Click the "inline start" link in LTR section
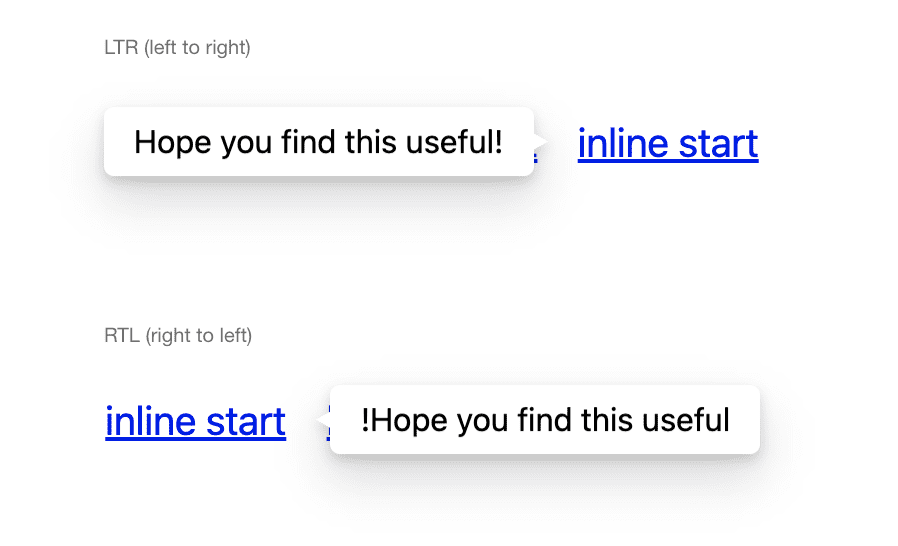The width and height of the screenshot is (898, 546). point(667,144)
